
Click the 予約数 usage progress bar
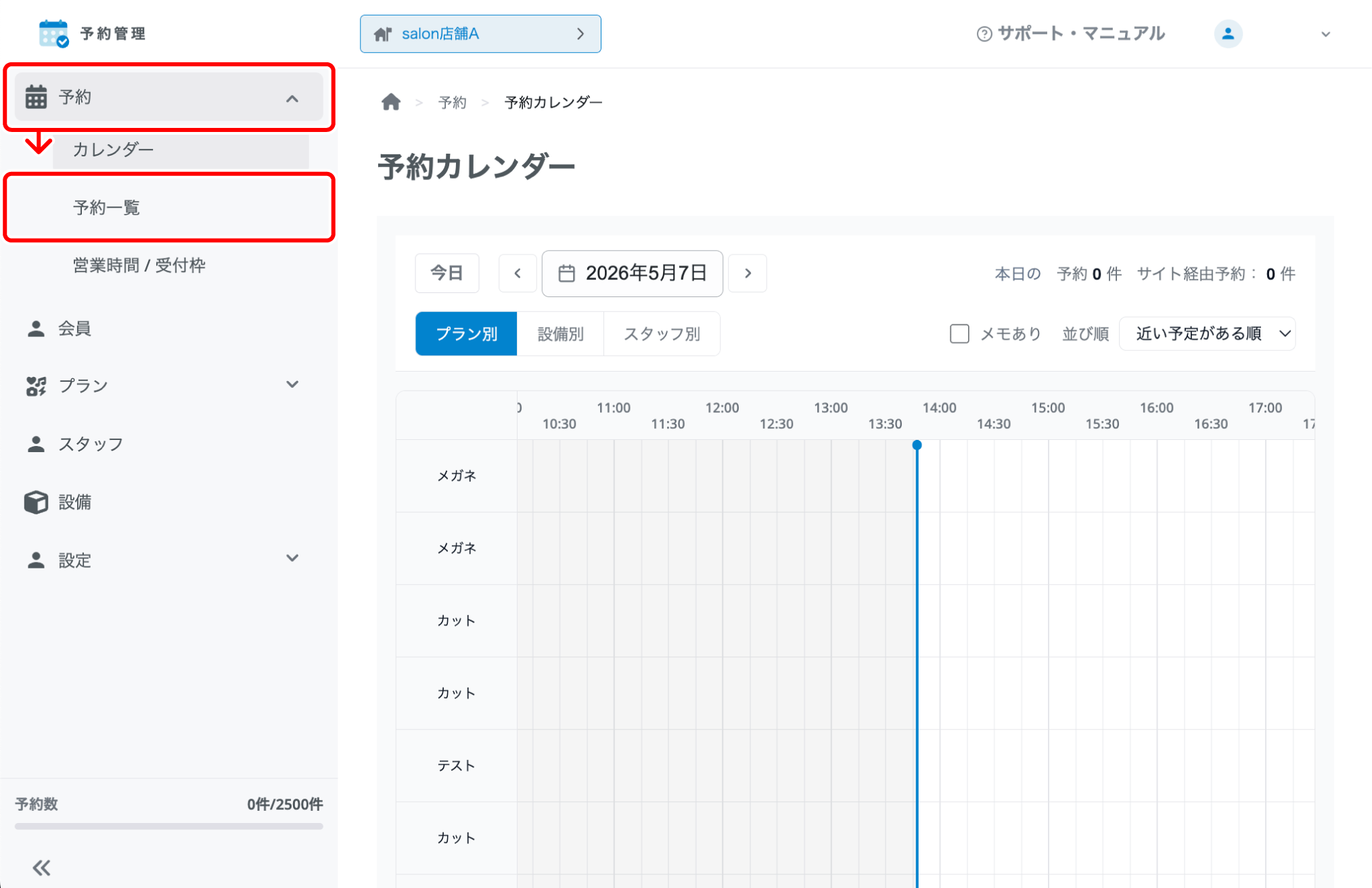coord(169,826)
